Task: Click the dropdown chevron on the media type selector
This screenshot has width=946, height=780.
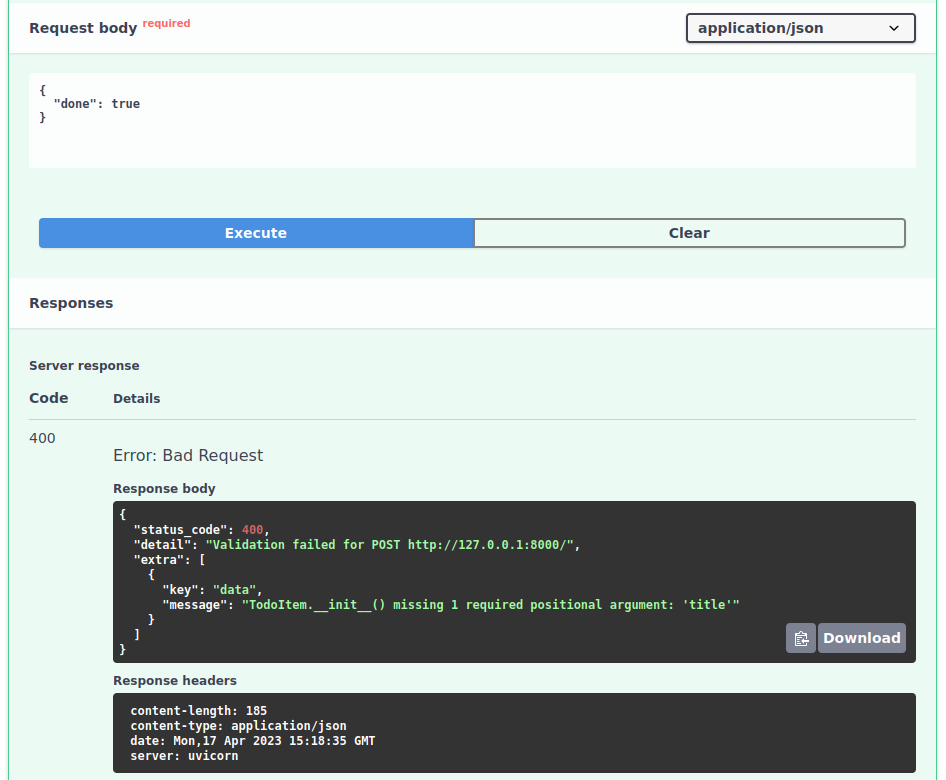Action: pos(894,28)
